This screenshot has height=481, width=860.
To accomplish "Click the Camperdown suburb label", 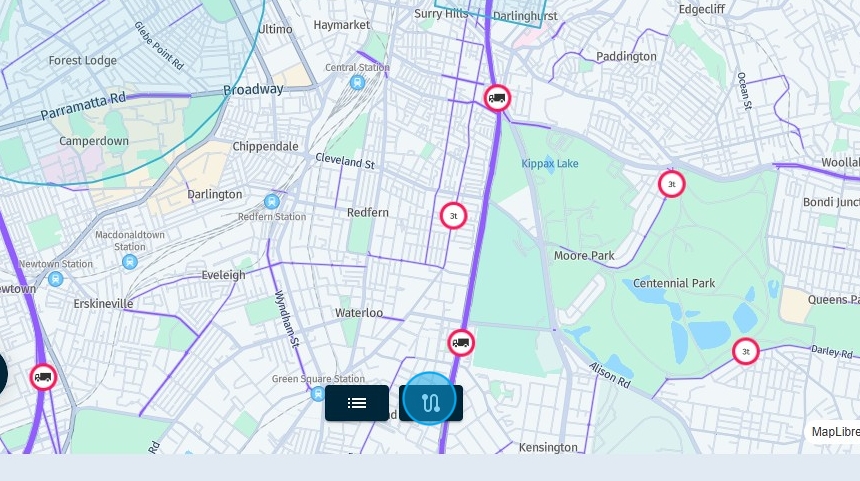I will click(x=94, y=141).
